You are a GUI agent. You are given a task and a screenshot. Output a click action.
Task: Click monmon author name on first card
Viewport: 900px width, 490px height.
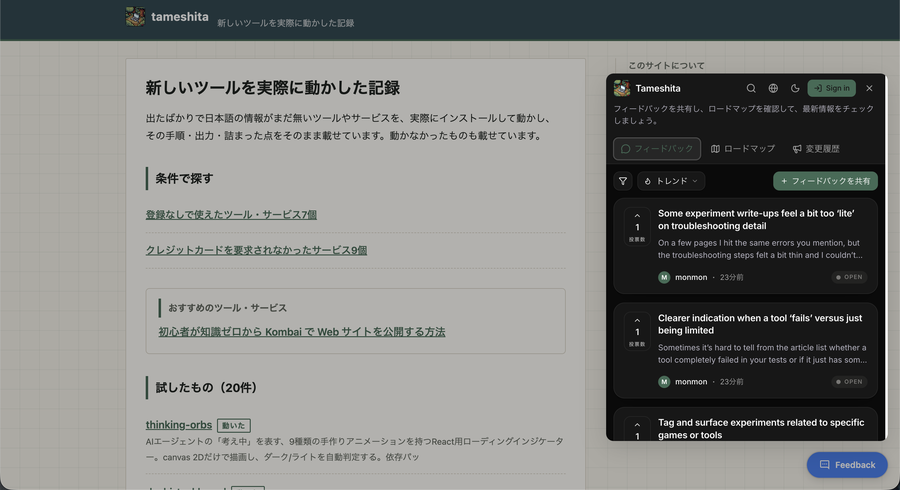tap(691, 277)
